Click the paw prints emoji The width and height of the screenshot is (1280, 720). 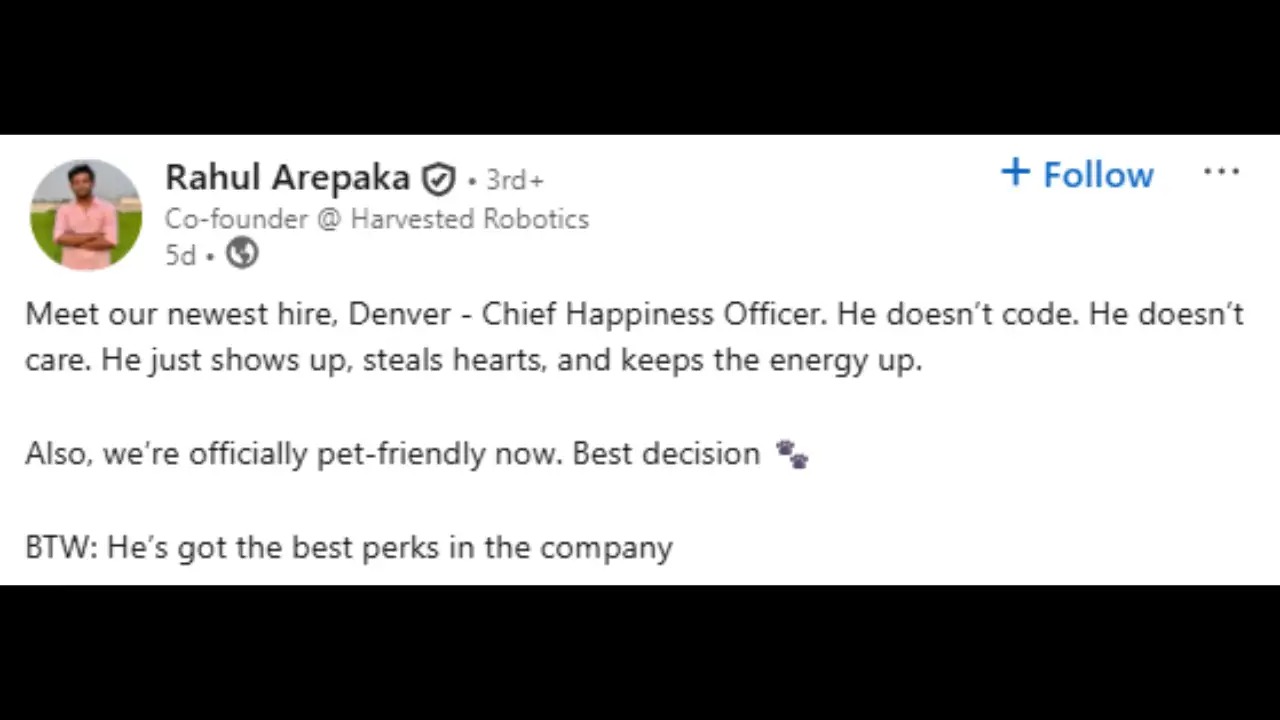coord(792,455)
